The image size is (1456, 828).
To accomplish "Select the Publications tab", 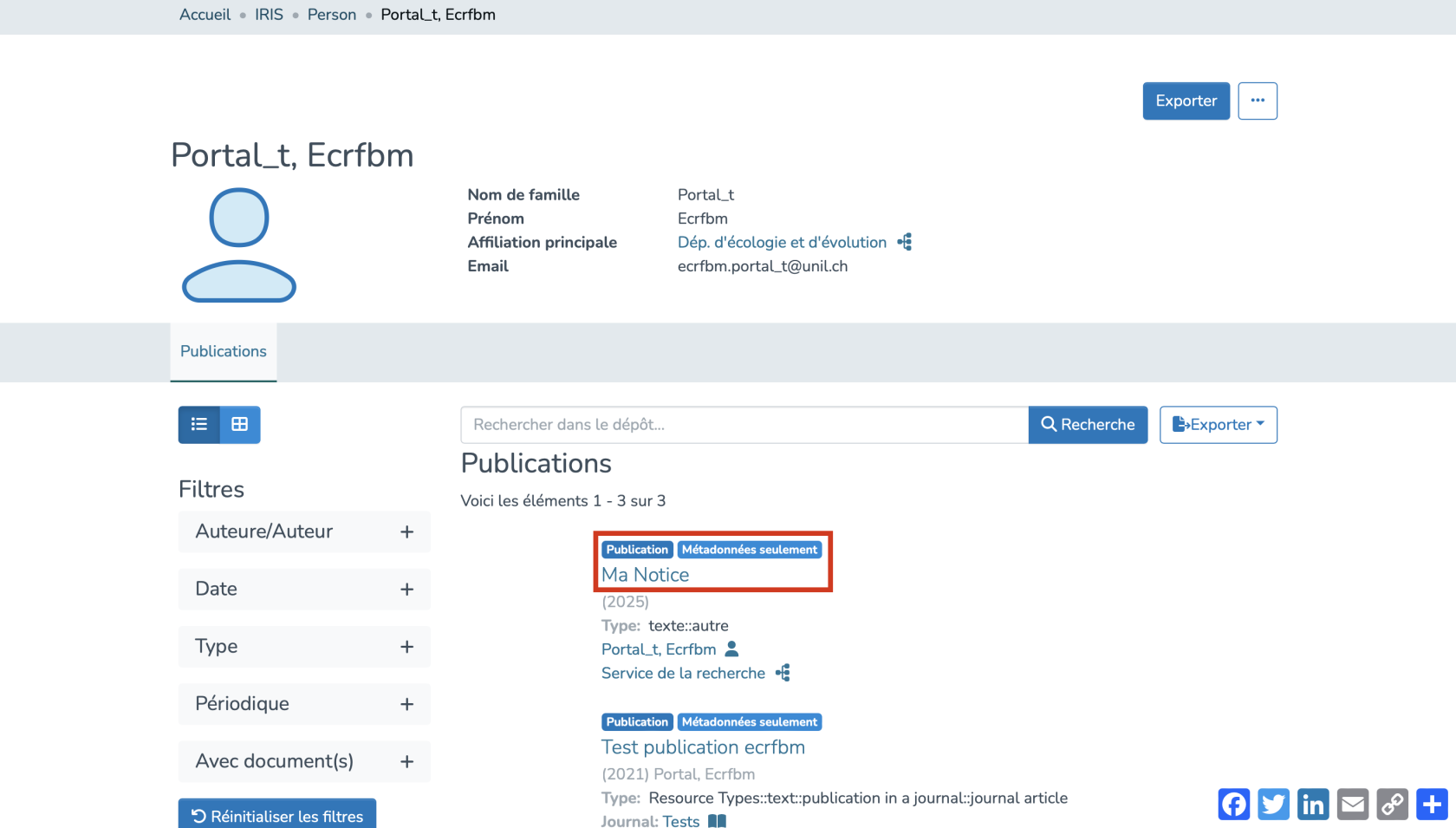I will tap(224, 351).
